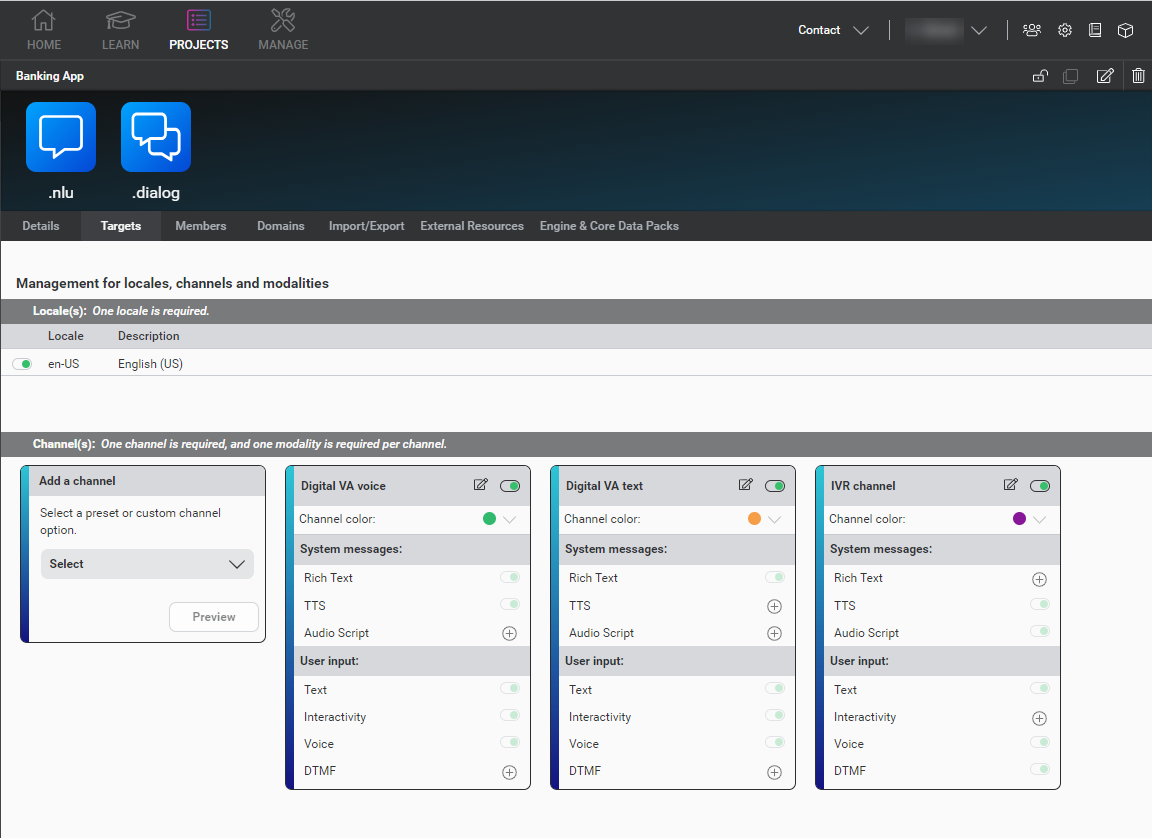Go to the LEARN section
Image resolution: width=1152 pixels, height=838 pixels.
pyautogui.click(x=120, y=30)
